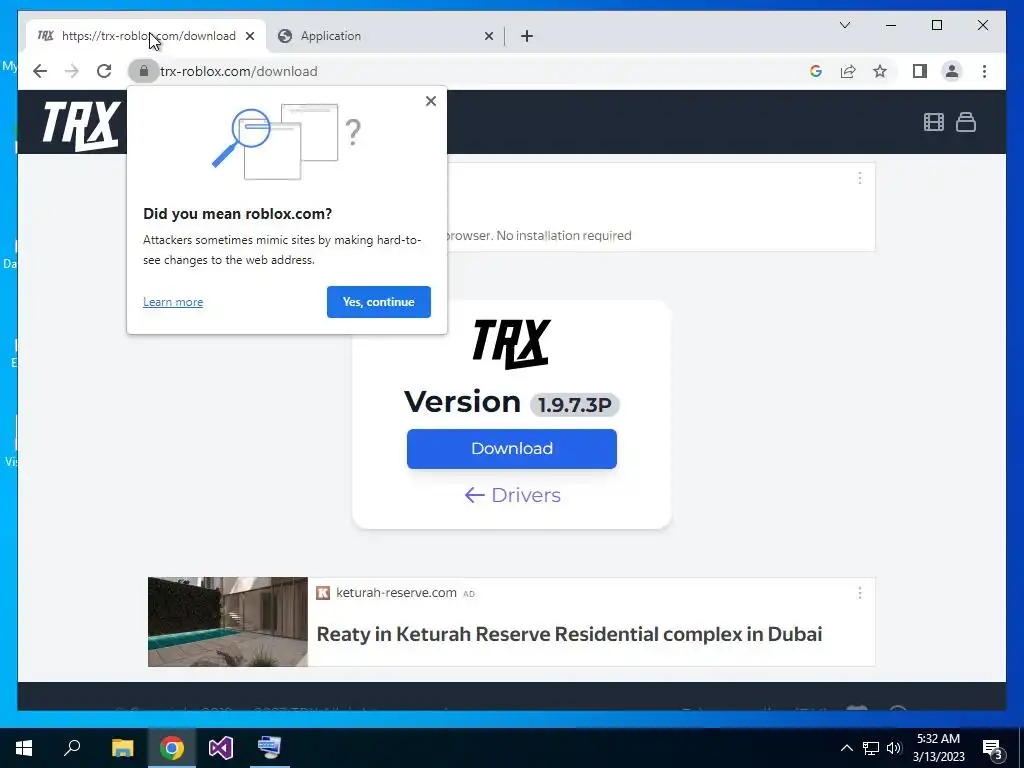Click the address bar URL text
Screen dimensions: 1024x768
pos(239,71)
